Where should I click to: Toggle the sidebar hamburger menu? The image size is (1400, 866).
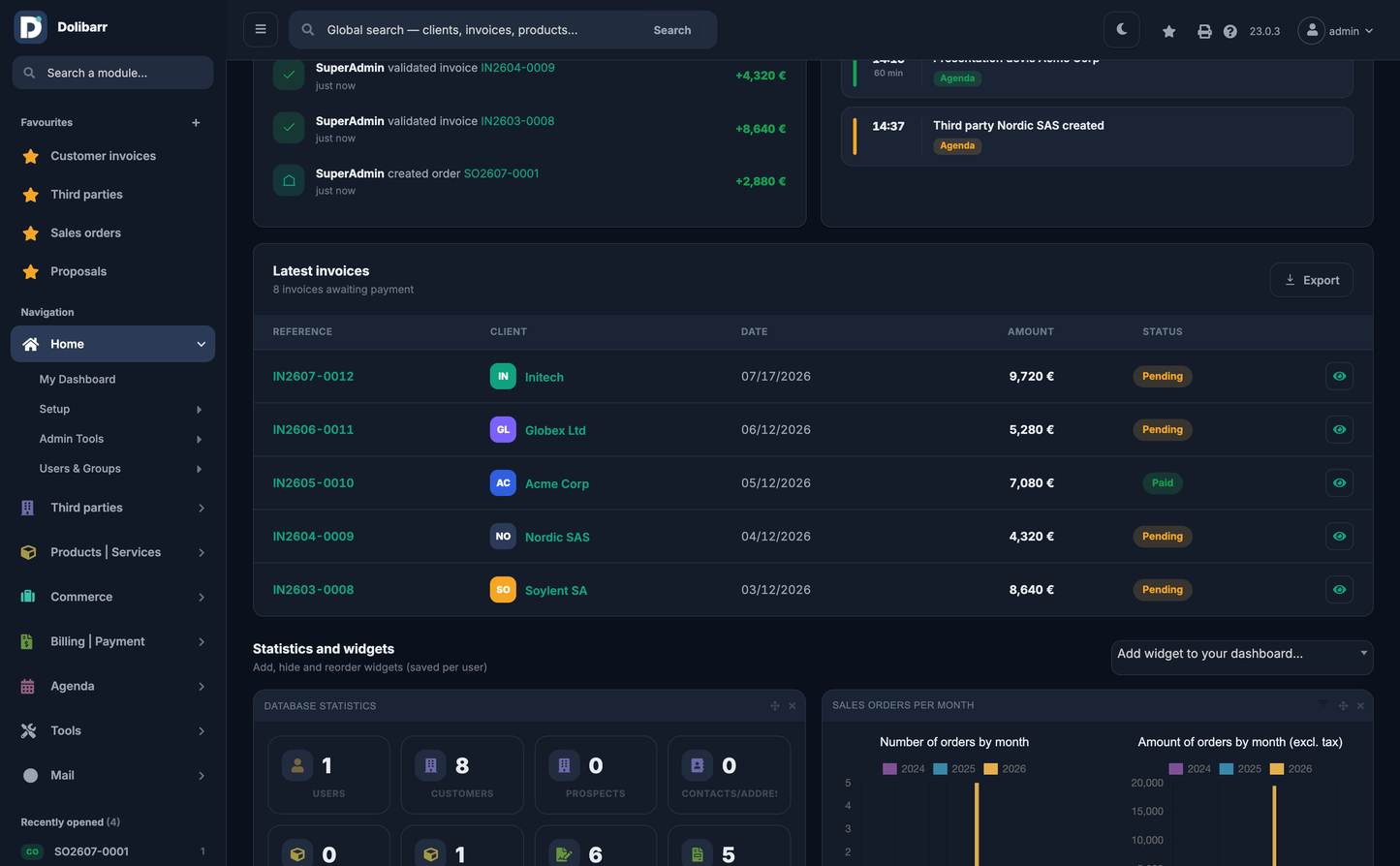coord(261,29)
